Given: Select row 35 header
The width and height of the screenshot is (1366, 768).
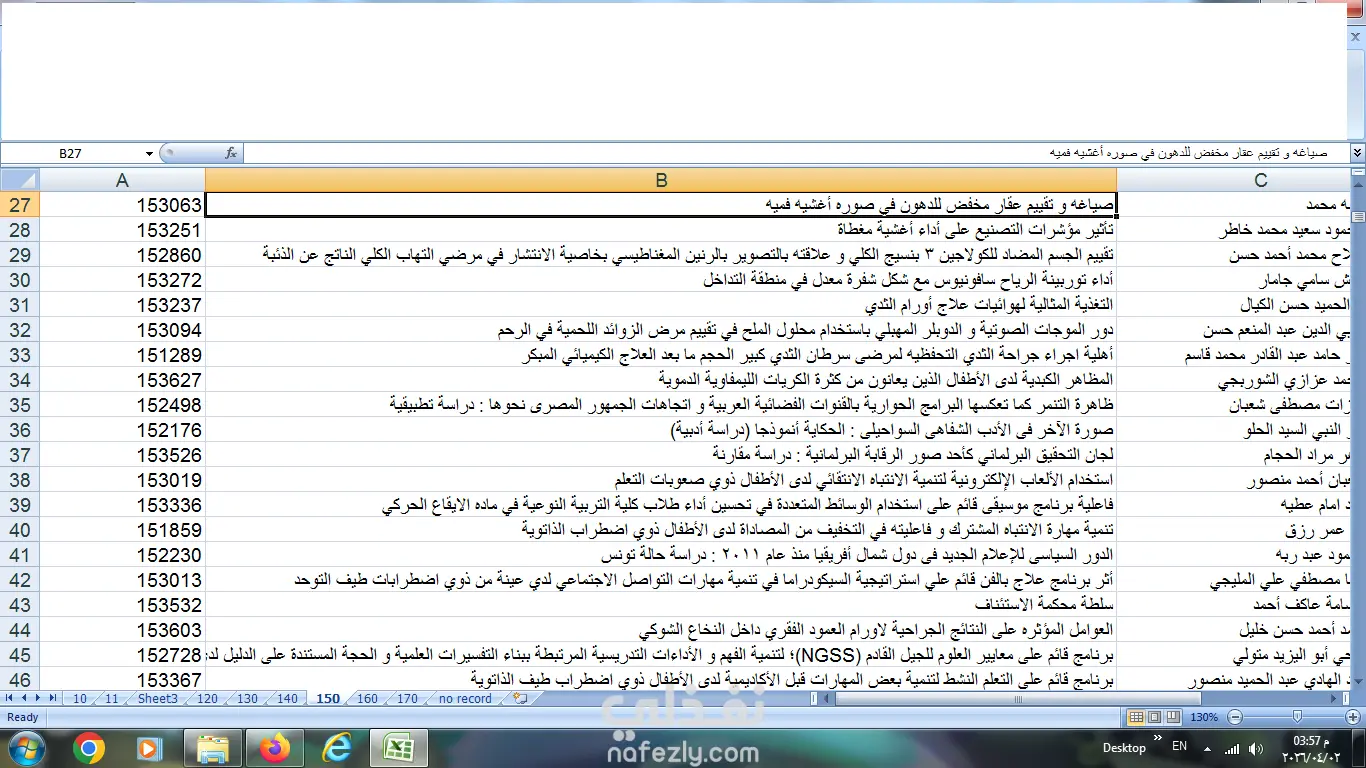Looking at the screenshot, I should [20, 405].
